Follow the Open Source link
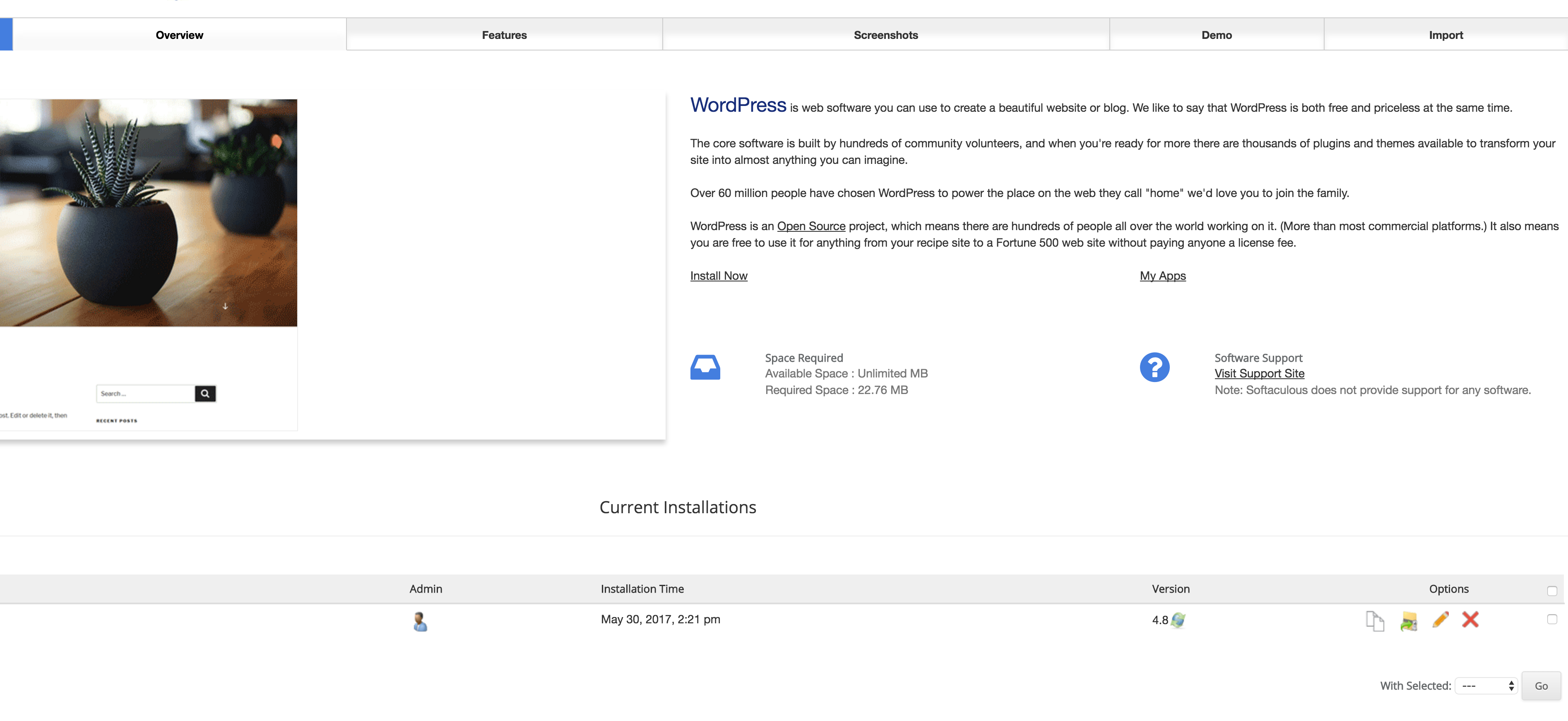The image size is (1568, 721). point(811,226)
